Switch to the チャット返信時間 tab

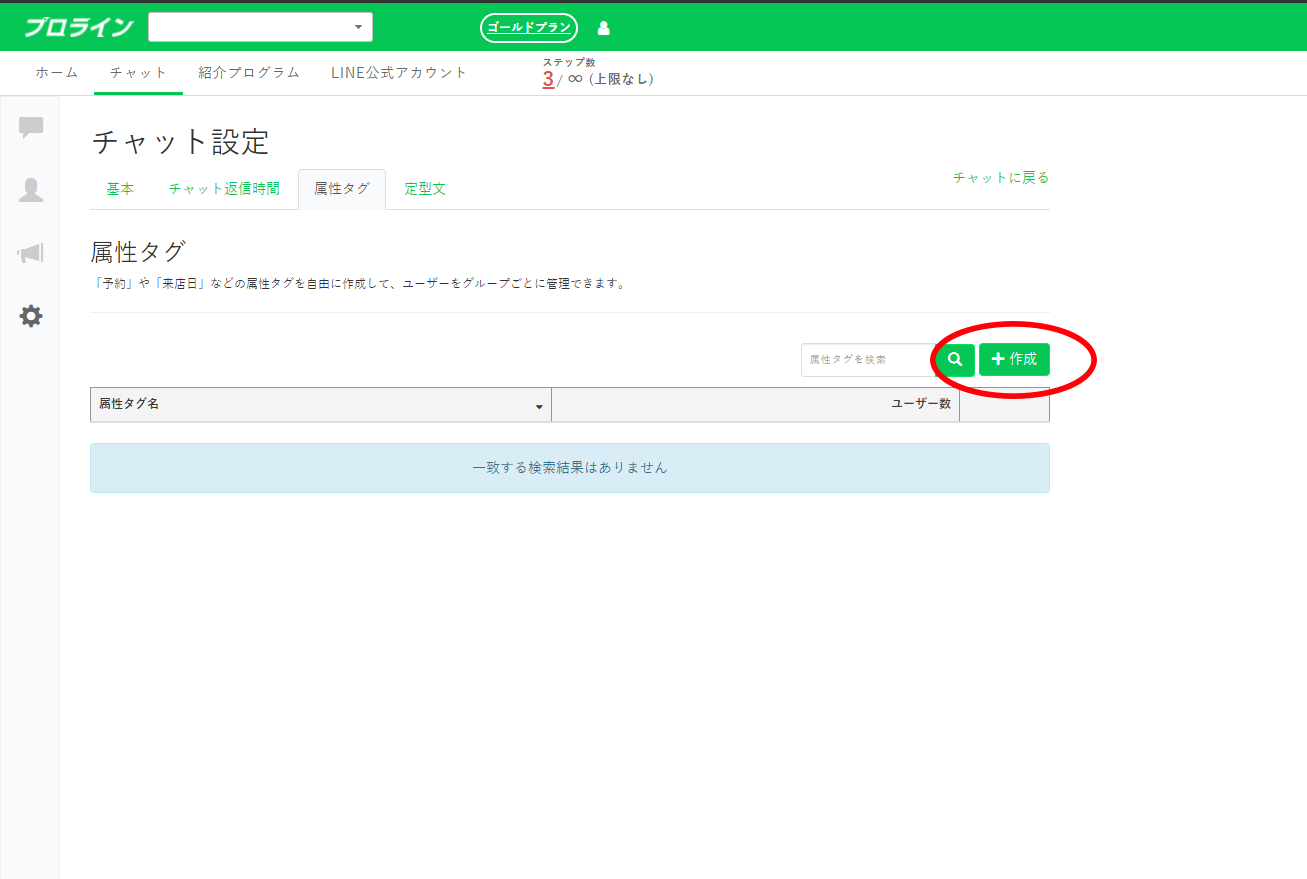224,189
